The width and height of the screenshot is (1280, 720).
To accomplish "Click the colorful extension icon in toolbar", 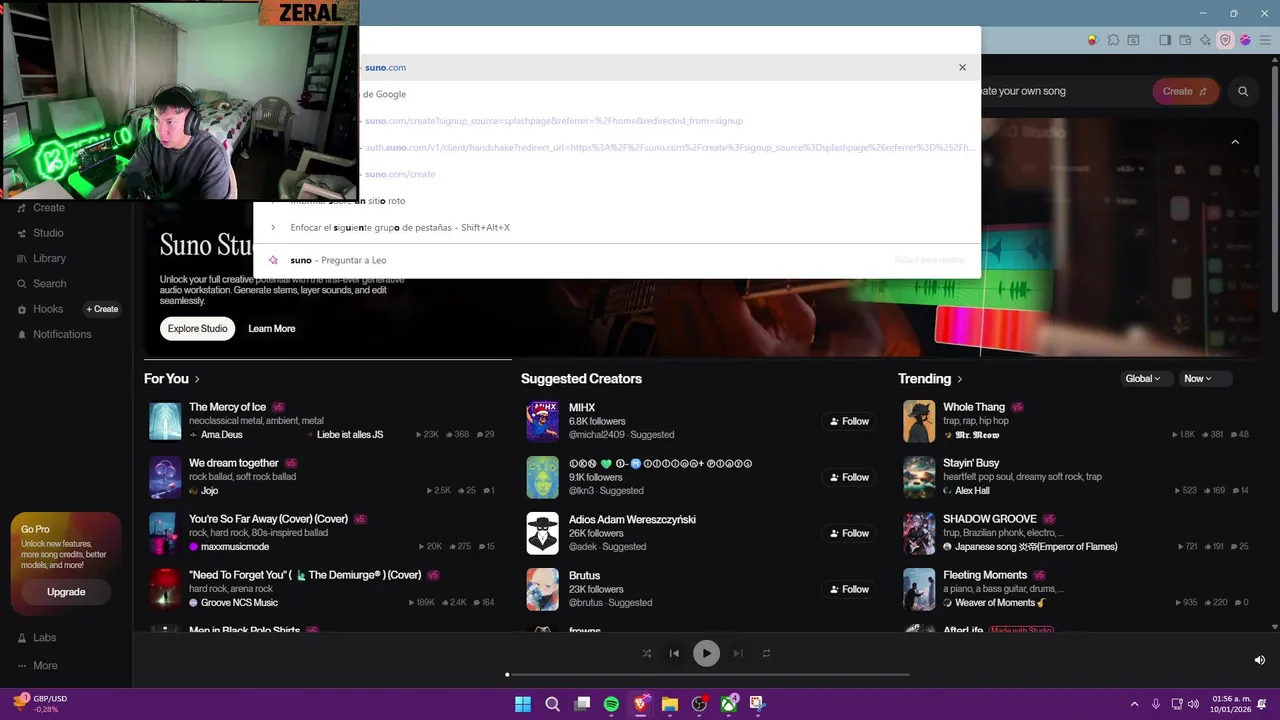I will click(1092, 40).
